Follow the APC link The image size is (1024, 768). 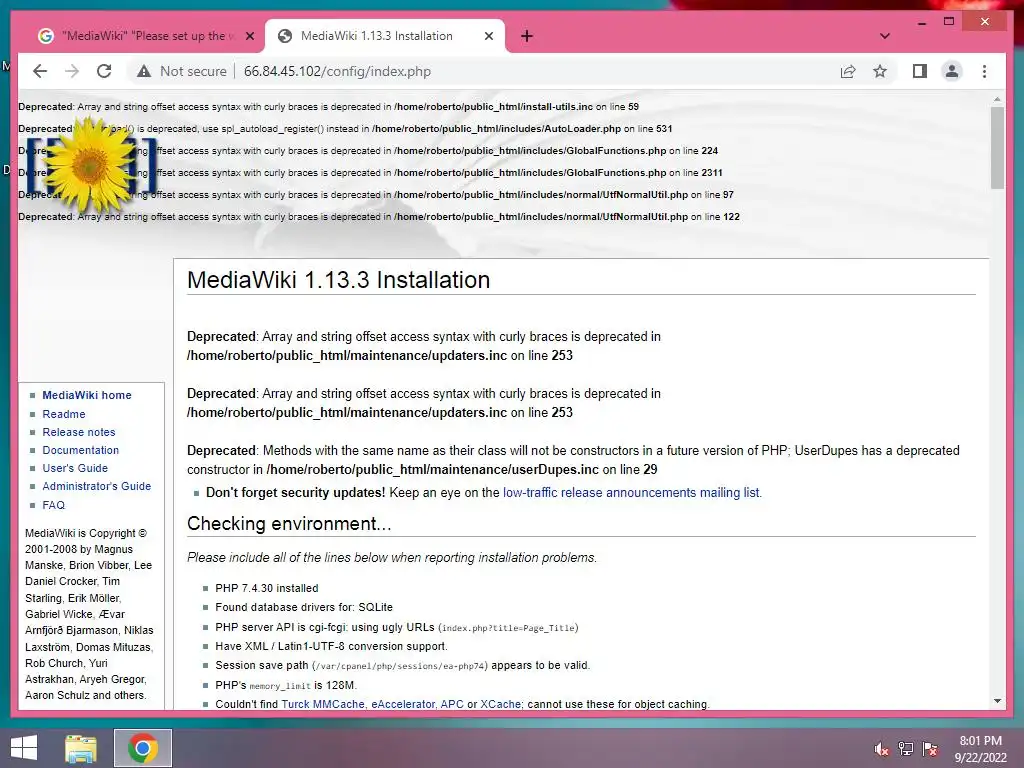[452, 704]
